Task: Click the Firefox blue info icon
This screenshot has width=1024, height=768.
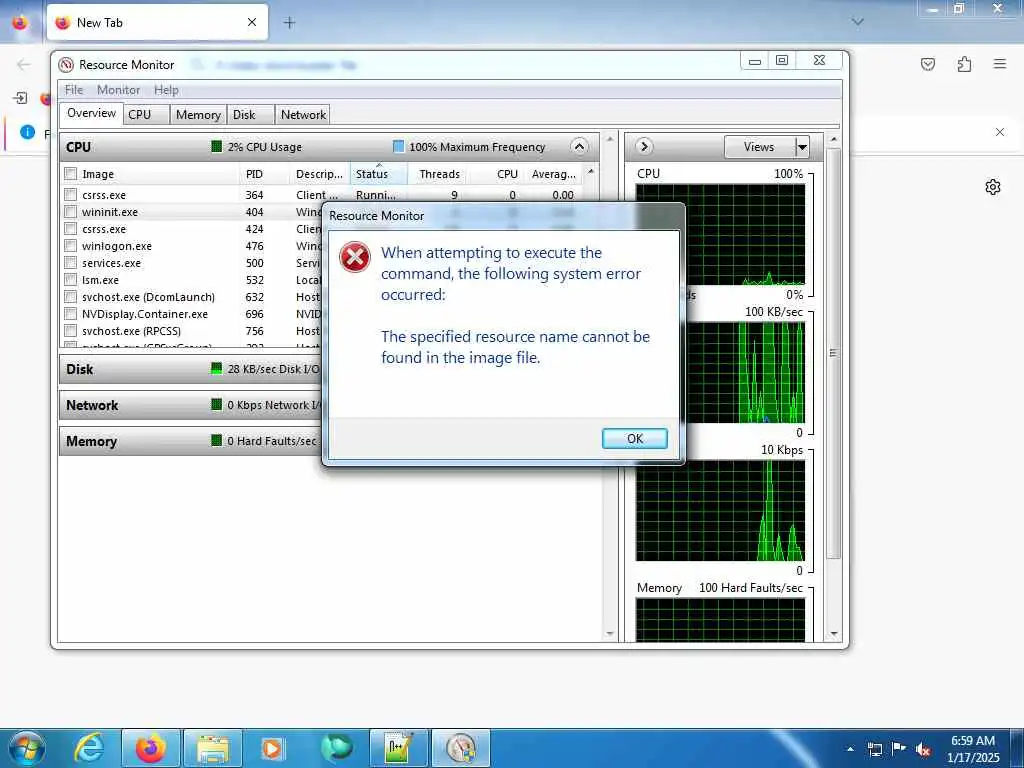Action: click(27, 132)
